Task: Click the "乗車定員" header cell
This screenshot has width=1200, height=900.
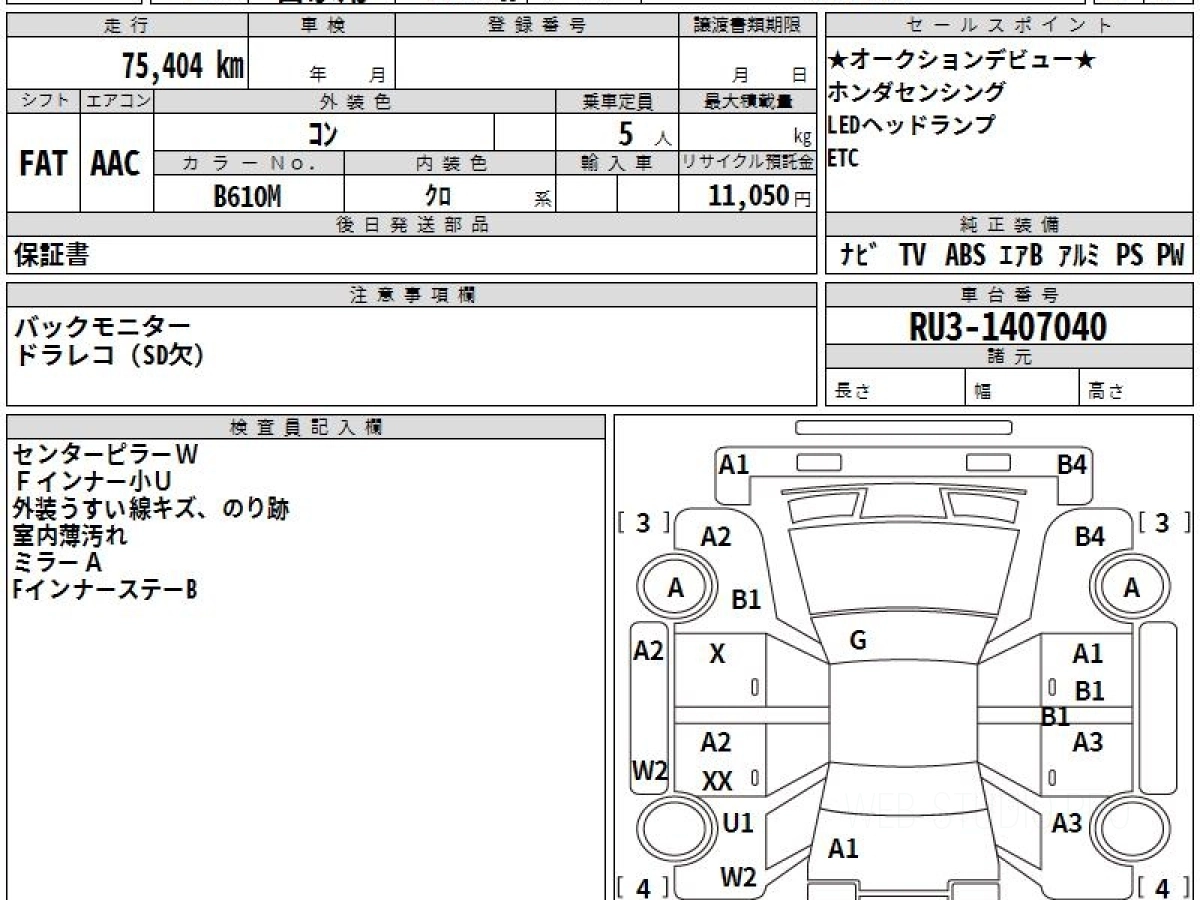Action: (x=617, y=101)
